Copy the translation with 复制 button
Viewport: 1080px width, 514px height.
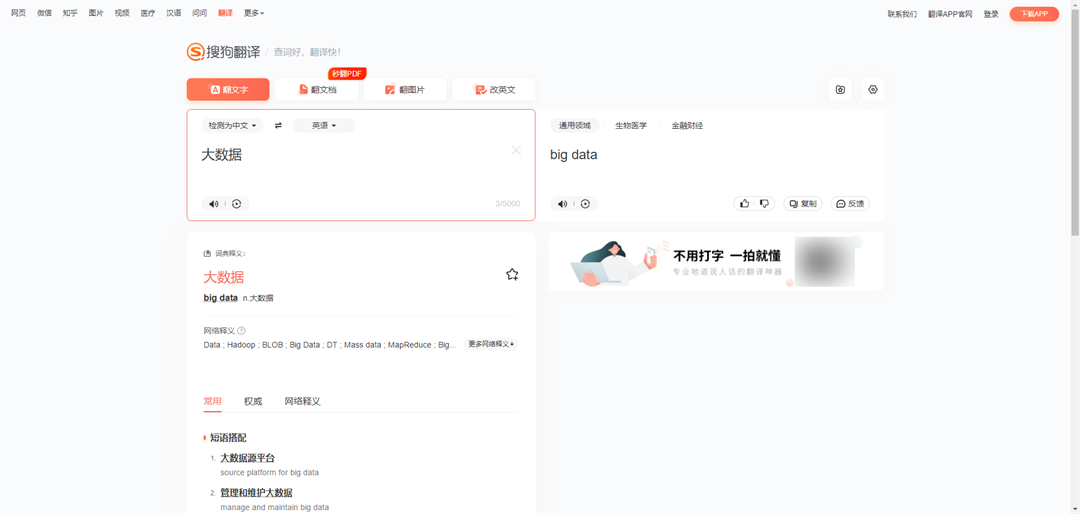[802, 204]
